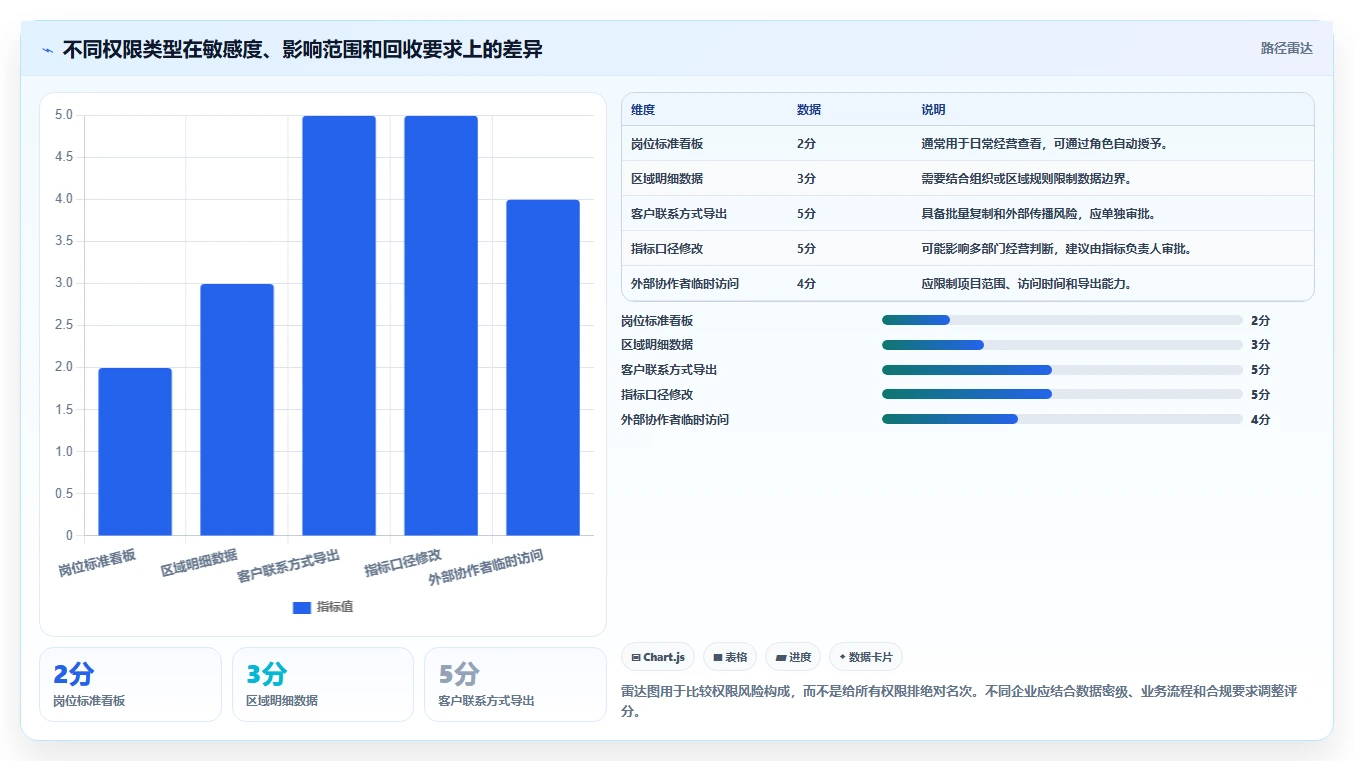Click the 4分 value beside the progress bars
This screenshot has height=761, width=1354.
1260,420
